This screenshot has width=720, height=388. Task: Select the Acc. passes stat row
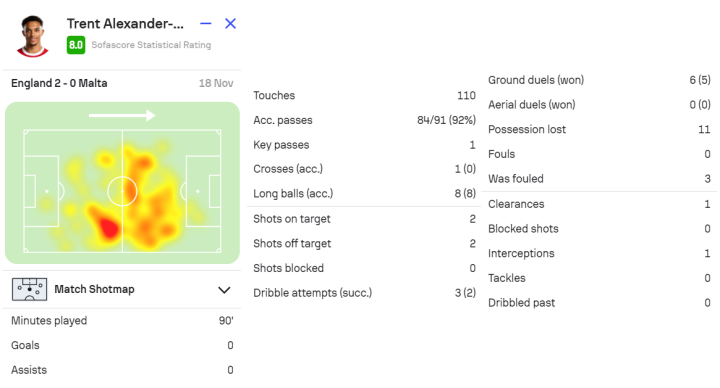tap(364, 120)
